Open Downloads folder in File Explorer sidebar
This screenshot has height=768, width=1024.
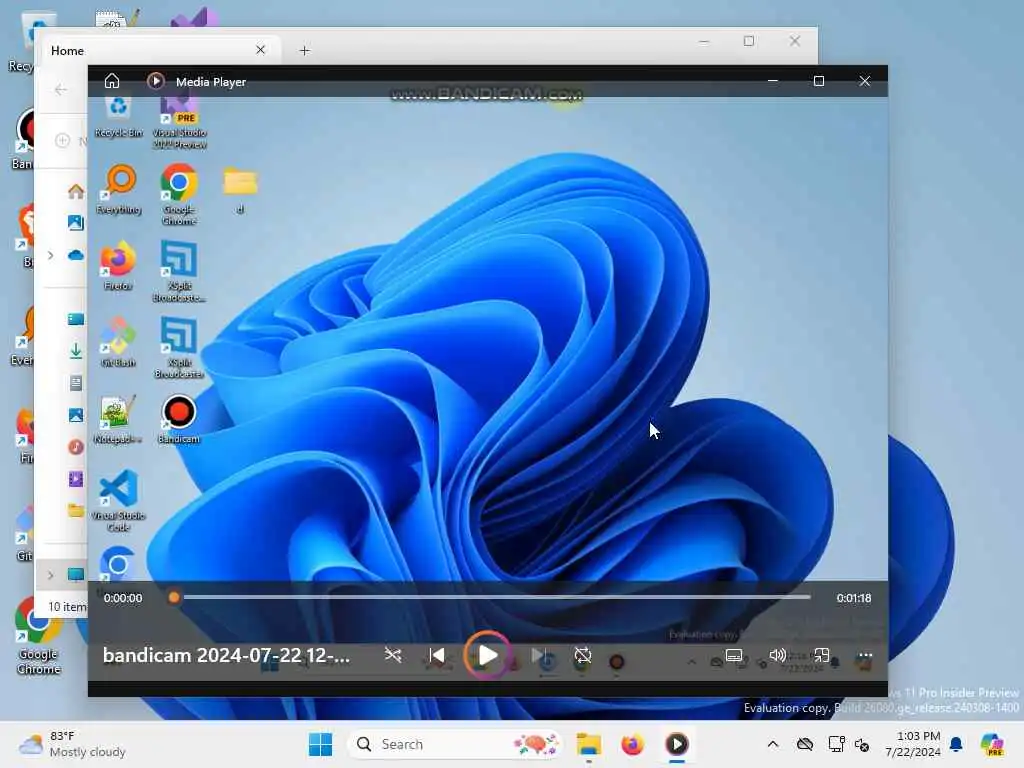click(x=76, y=351)
